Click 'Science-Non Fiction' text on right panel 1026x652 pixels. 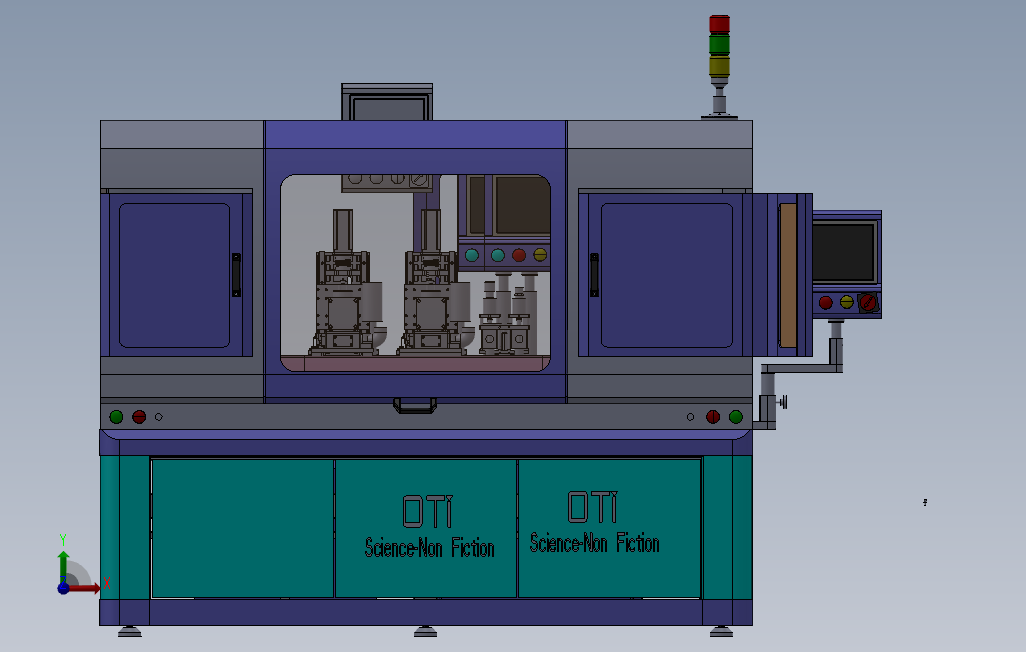(x=595, y=543)
